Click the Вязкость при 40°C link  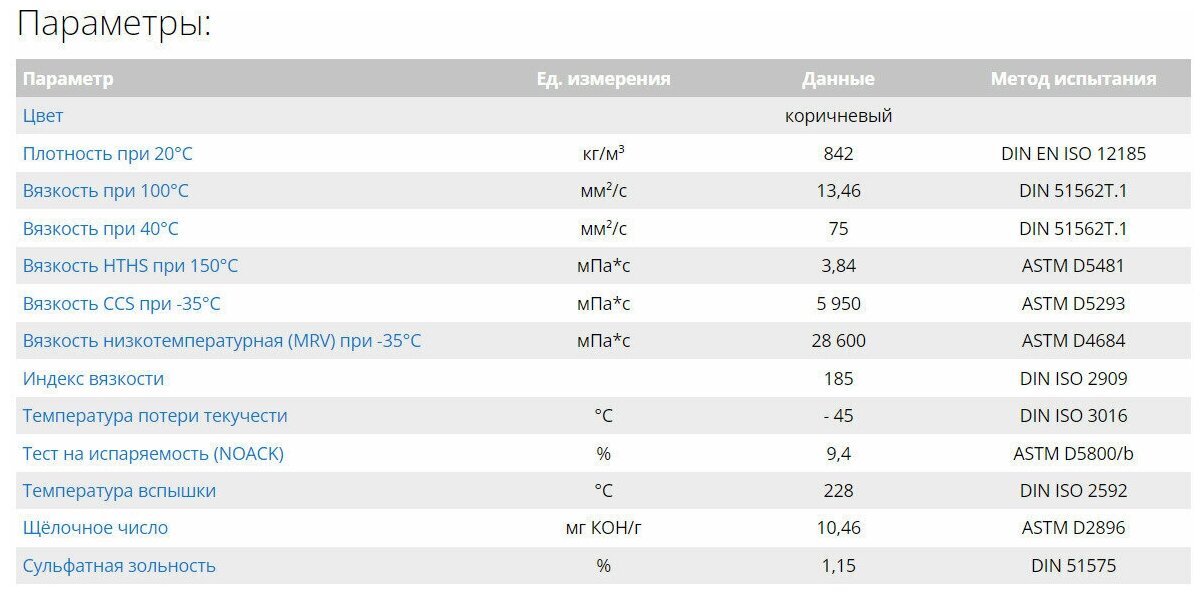tap(100, 229)
